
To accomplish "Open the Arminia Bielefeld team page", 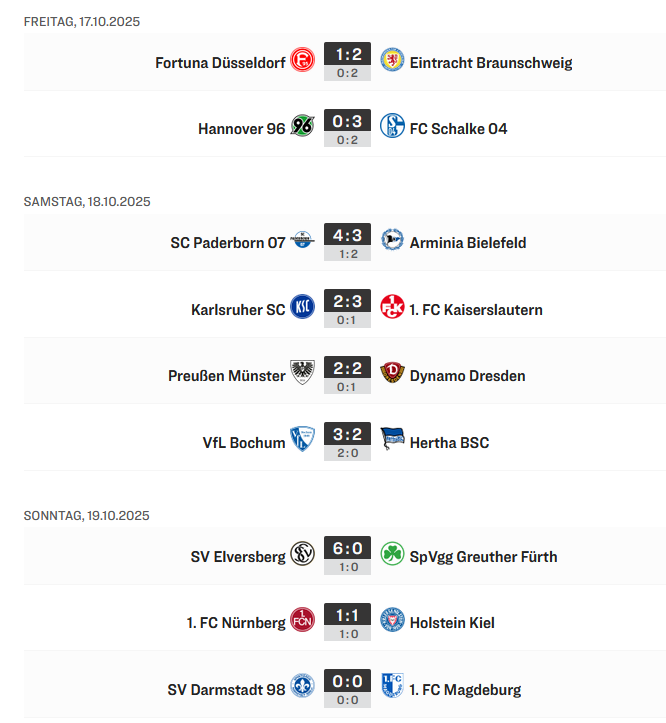I will click(467, 242).
